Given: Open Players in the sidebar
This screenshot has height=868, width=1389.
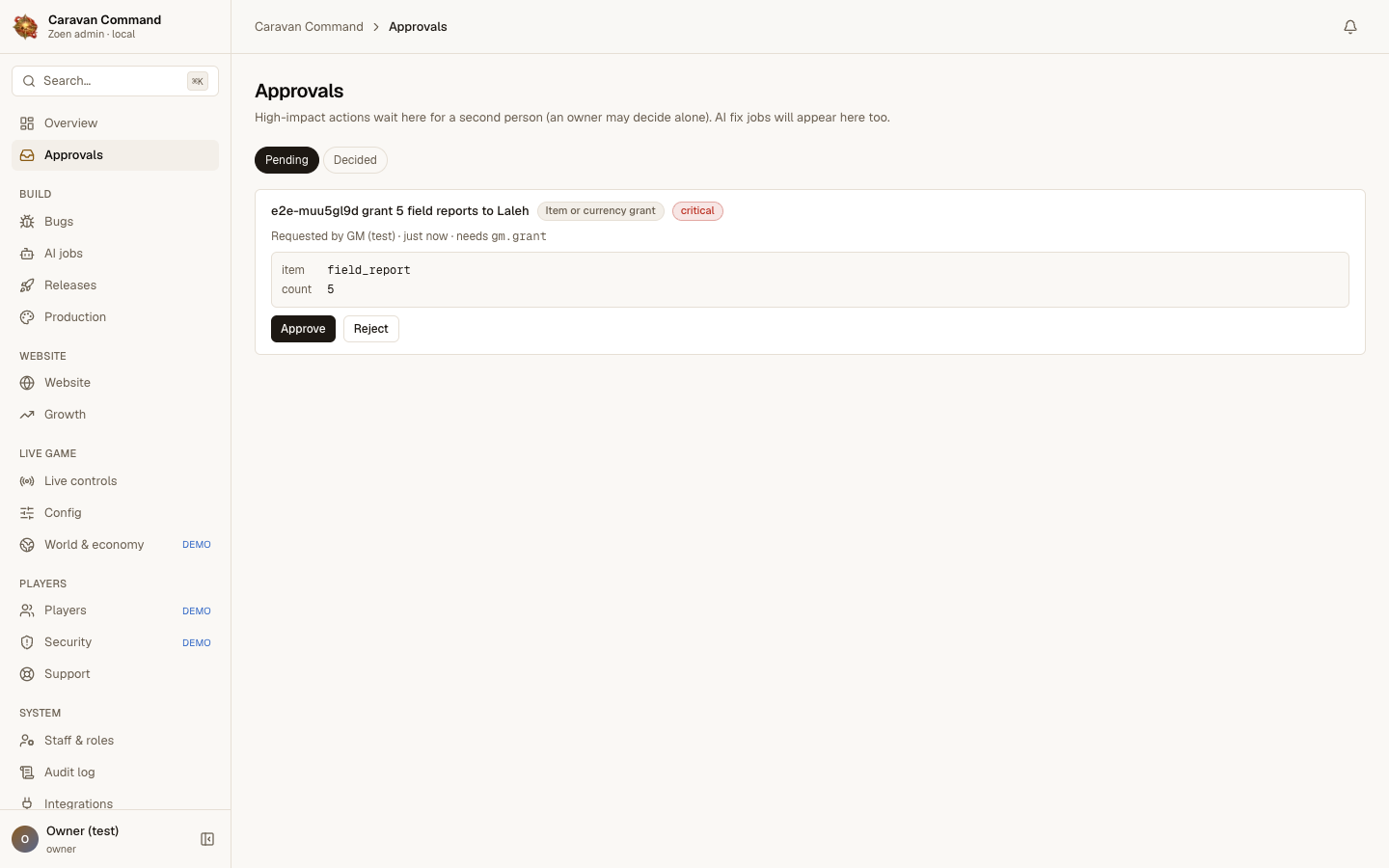Looking at the screenshot, I should point(115,610).
